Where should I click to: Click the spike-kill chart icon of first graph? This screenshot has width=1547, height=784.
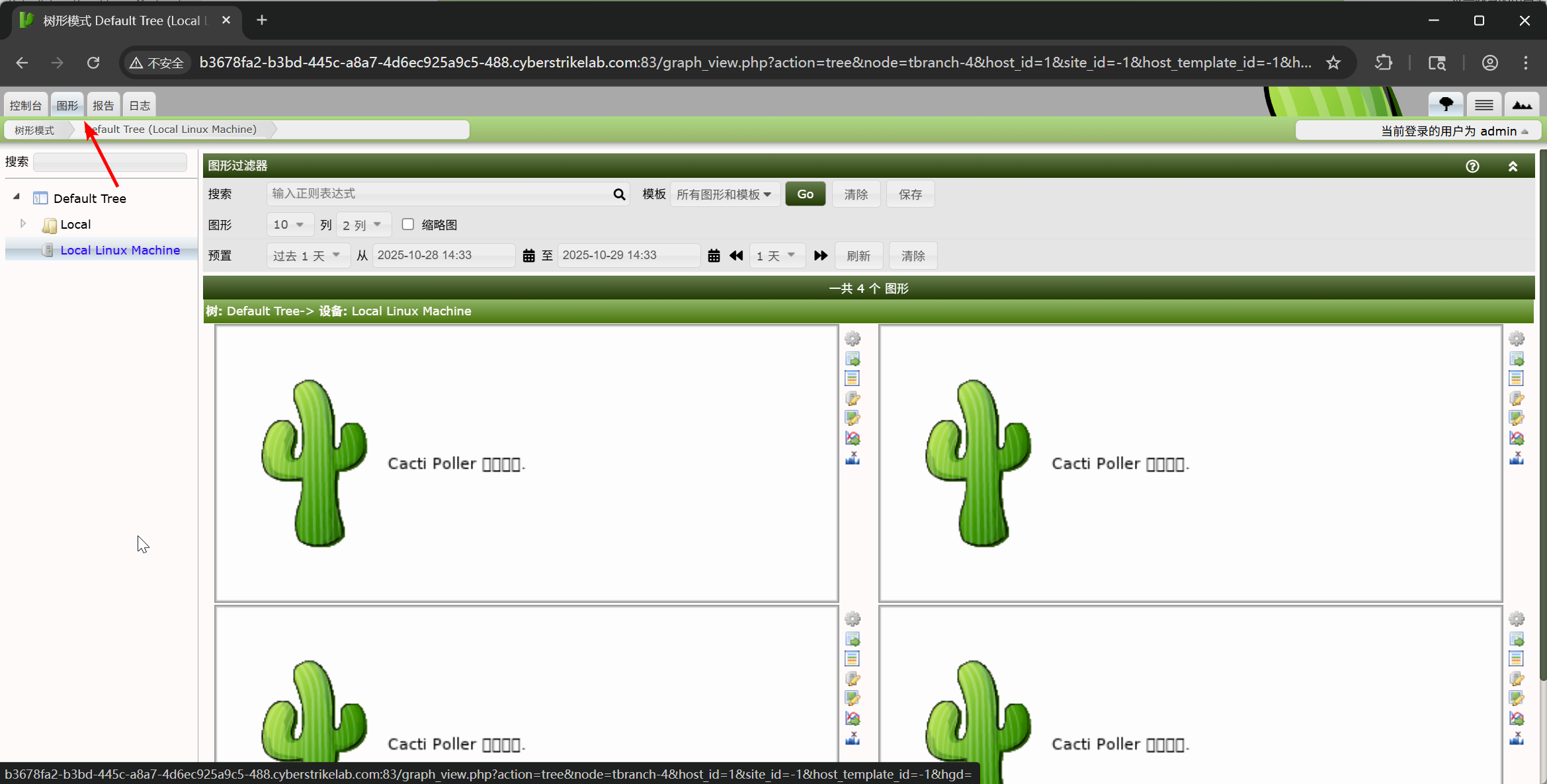click(853, 458)
